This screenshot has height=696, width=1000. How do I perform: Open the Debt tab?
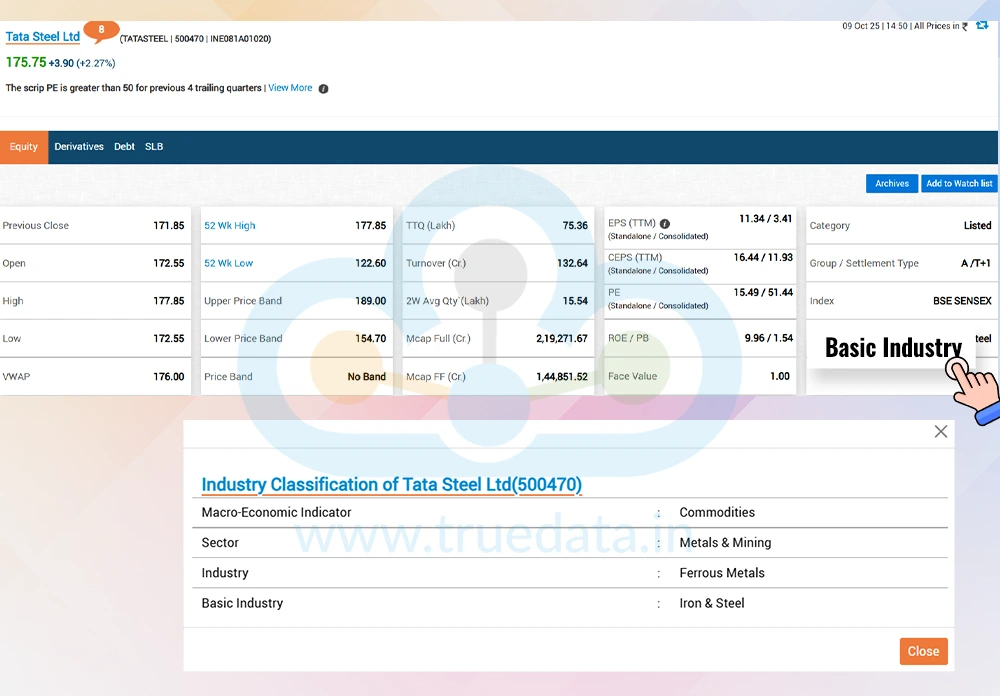124,146
